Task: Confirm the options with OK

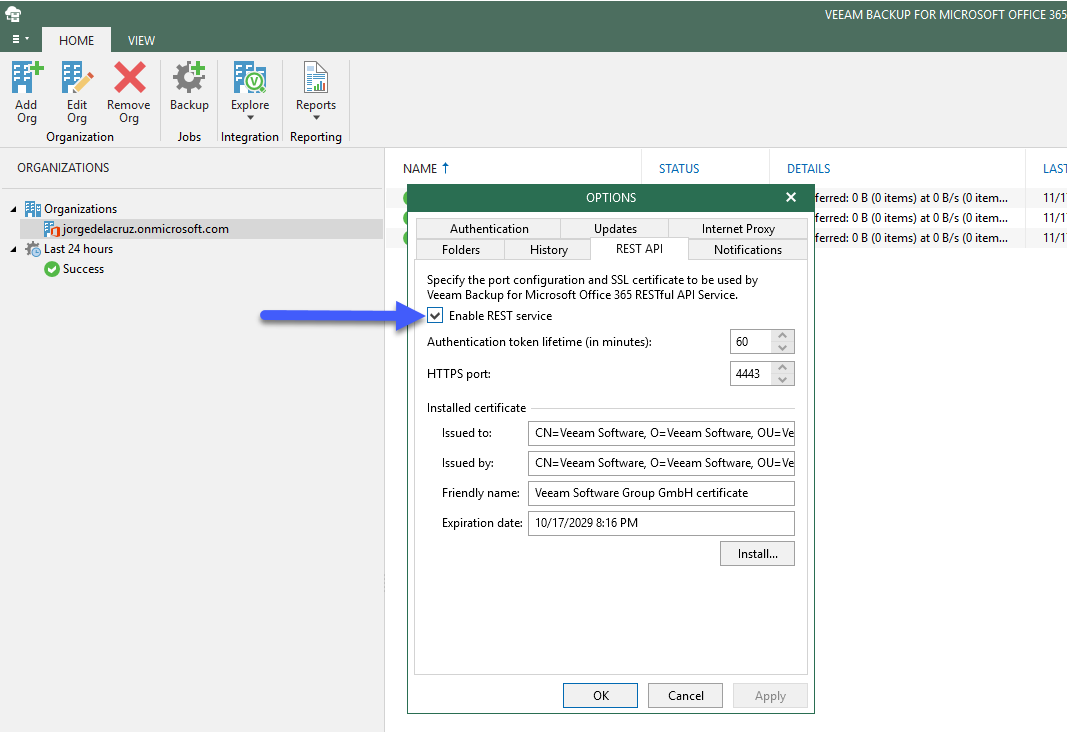Action: tap(600, 695)
